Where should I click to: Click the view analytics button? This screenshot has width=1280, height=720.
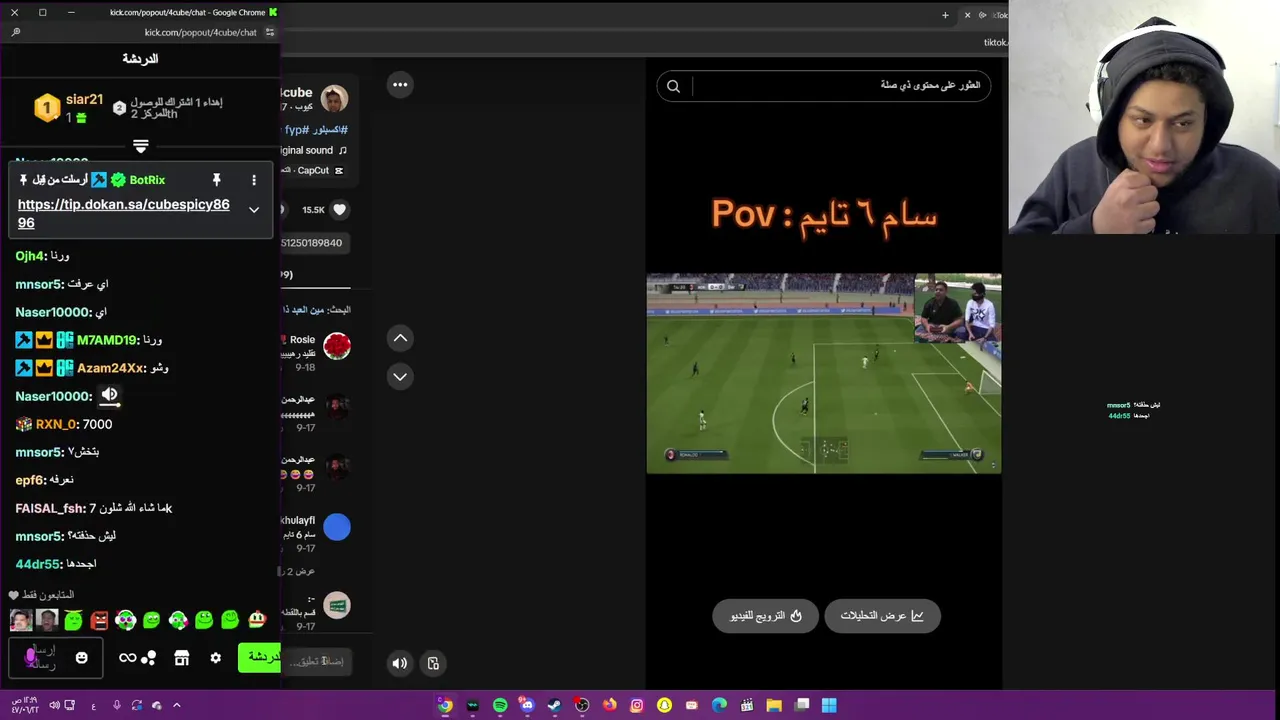tap(882, 616)
